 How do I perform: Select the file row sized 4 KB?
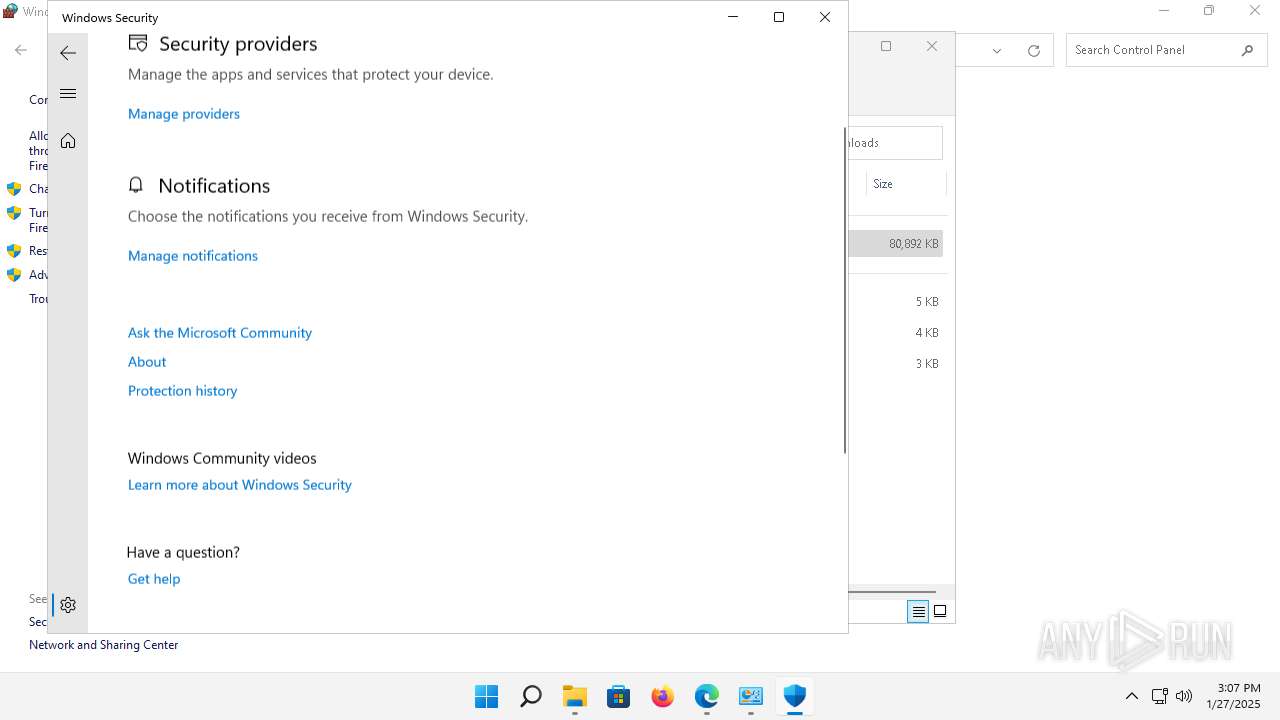[896, 333]
